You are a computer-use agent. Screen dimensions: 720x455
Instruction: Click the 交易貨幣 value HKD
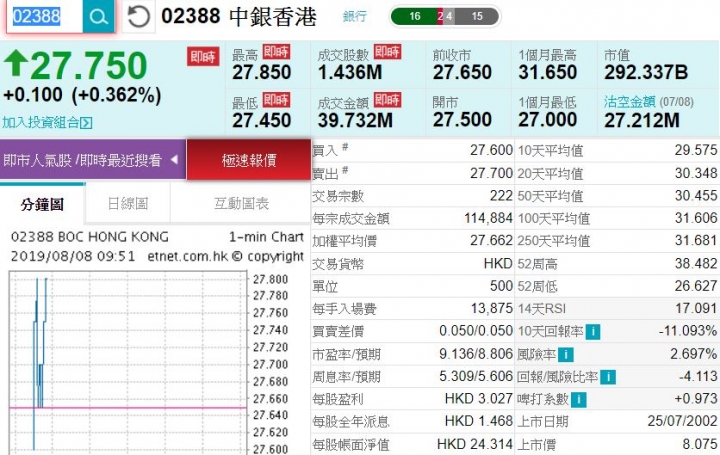[x=498, y=264]
